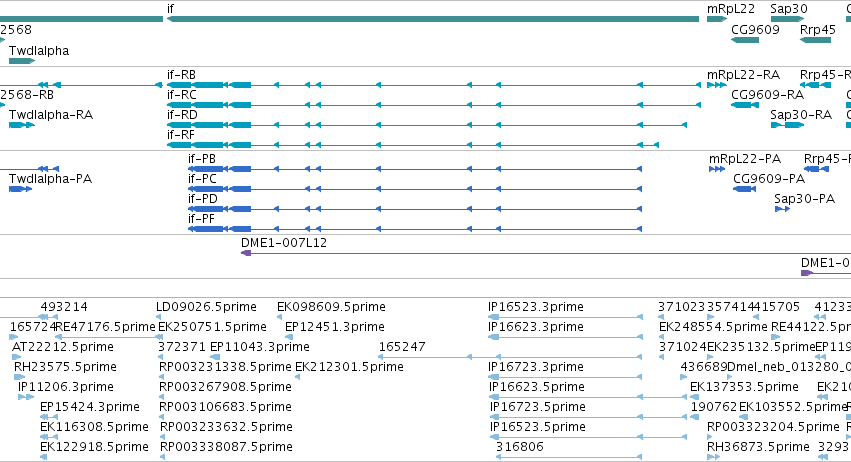Click the EK098609.5prime EST label

pos(331,307)
